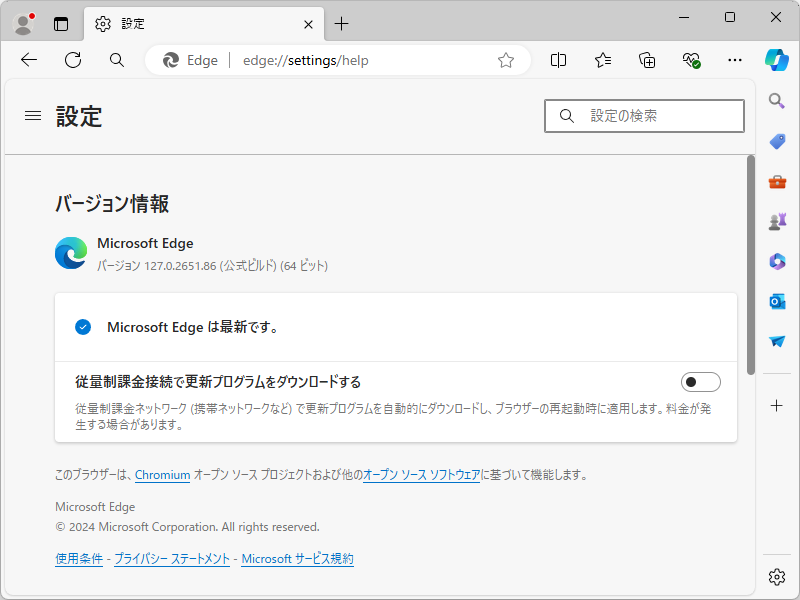800x600 pixels.
Task: Open Drop in the sidebar
Action: pyautogui.click(x=776, y=341)
